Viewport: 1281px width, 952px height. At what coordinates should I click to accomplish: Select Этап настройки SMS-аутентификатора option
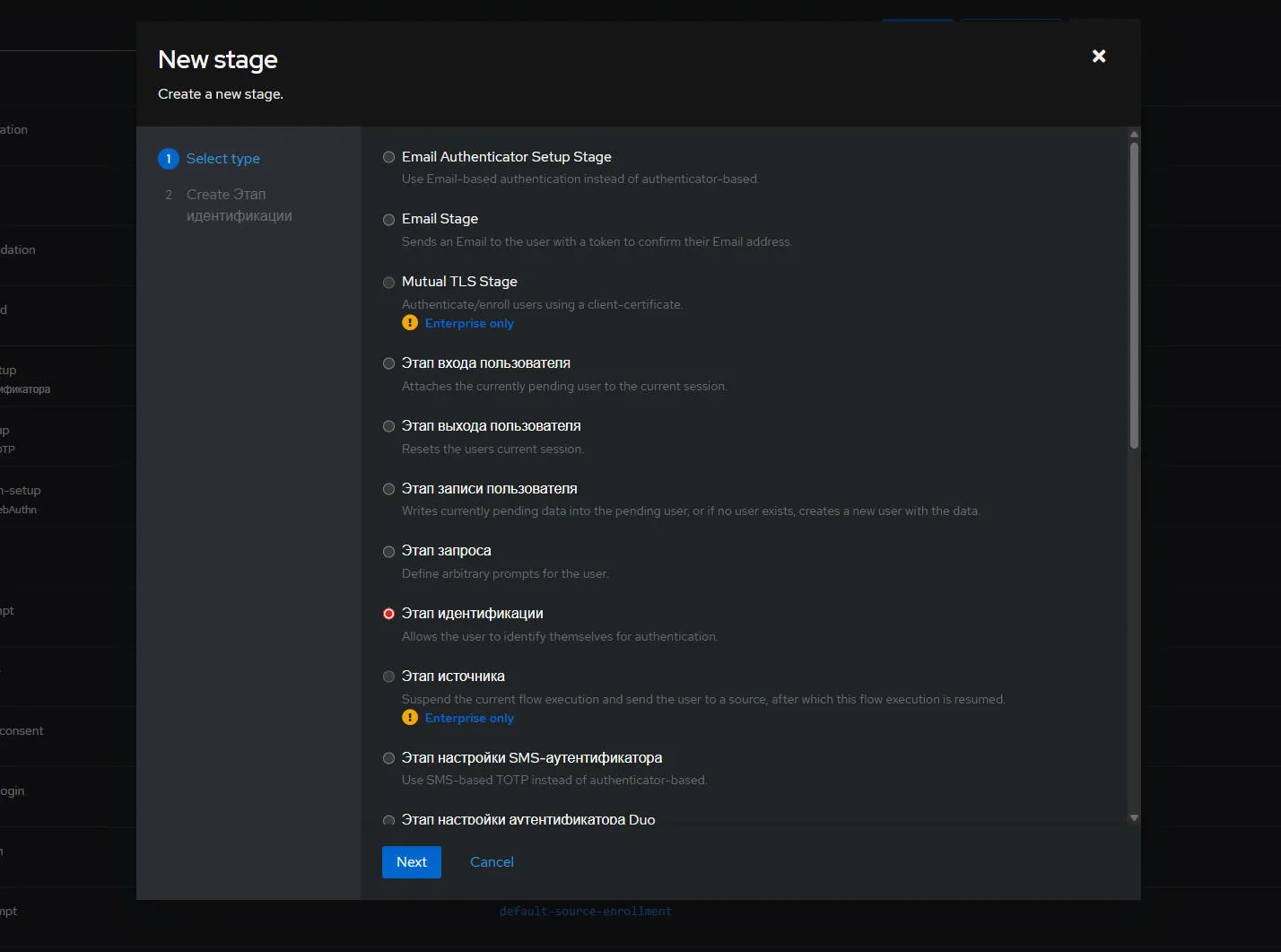pos(389,758)
